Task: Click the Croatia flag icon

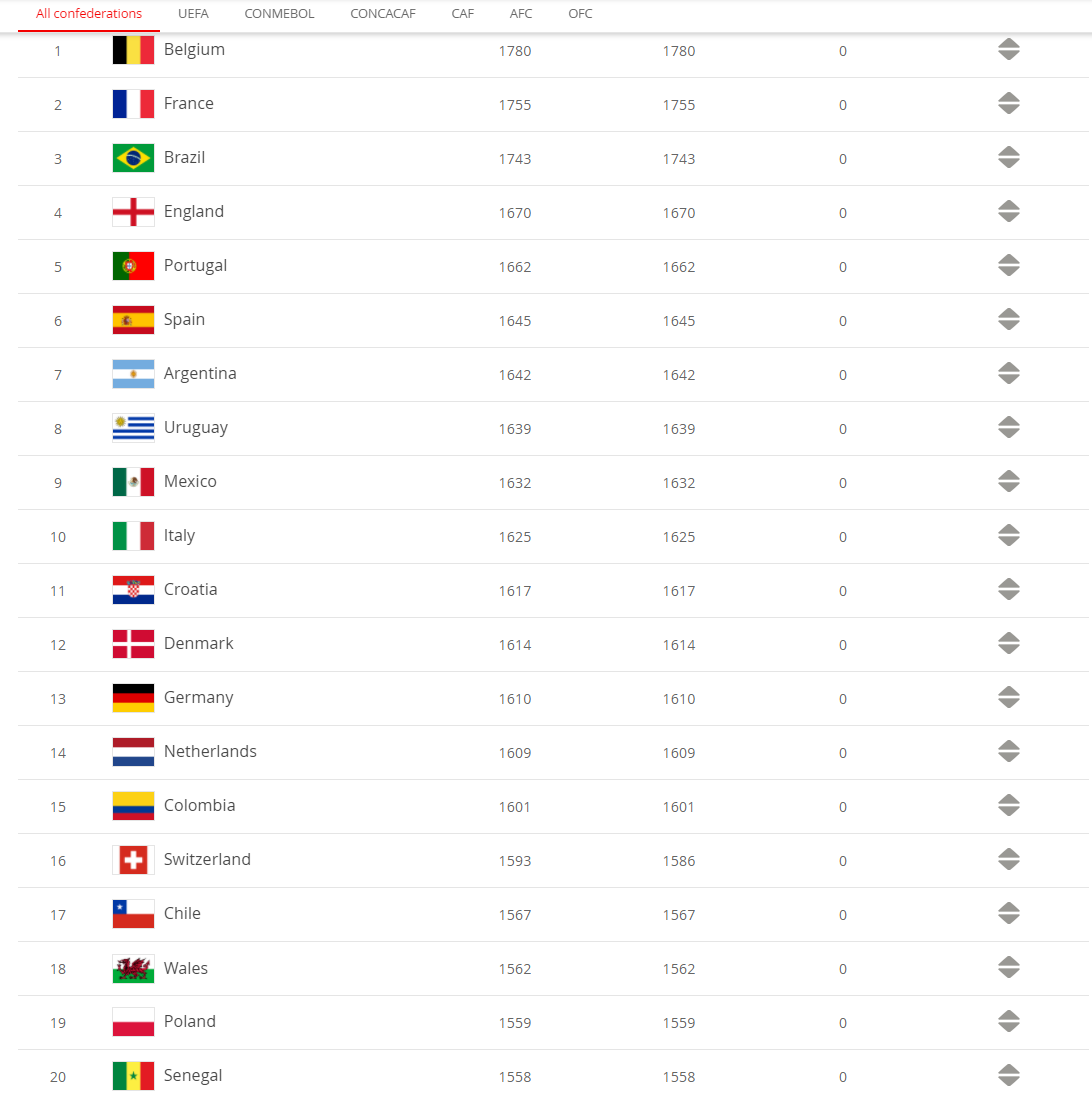Action: (x=133, y=590)
